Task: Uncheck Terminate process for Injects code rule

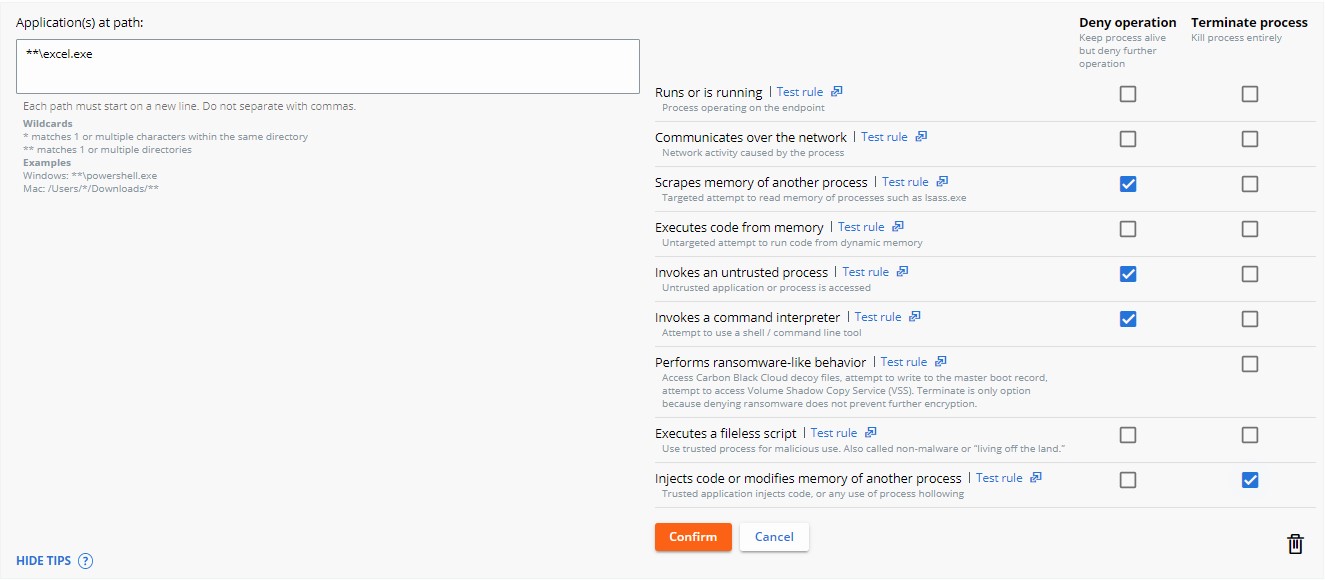Action: point(1249,480)
